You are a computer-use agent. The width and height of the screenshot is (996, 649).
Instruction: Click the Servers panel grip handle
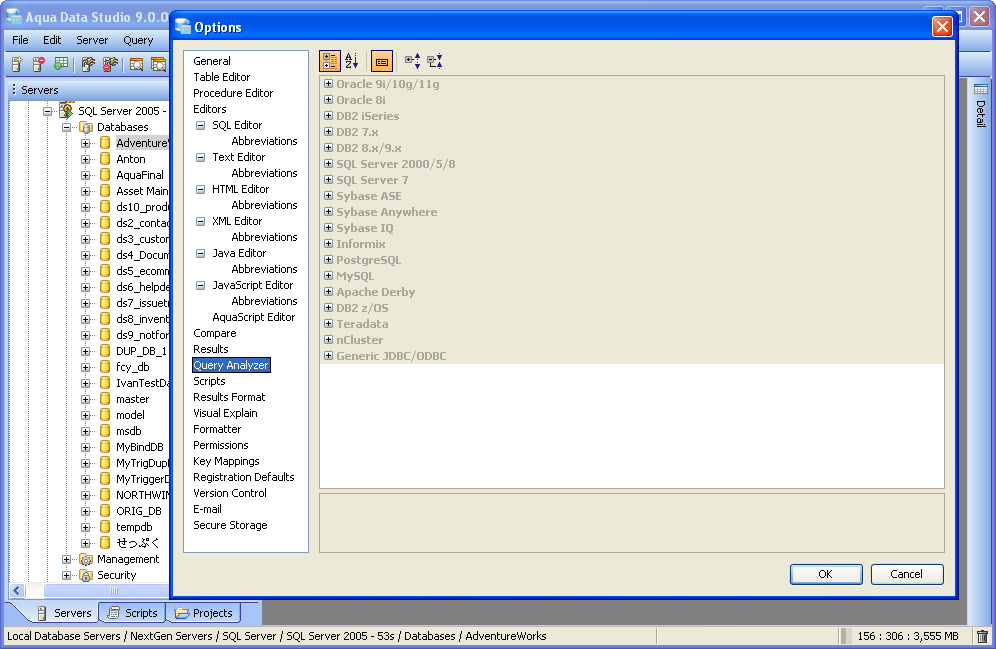pos(14,90)
